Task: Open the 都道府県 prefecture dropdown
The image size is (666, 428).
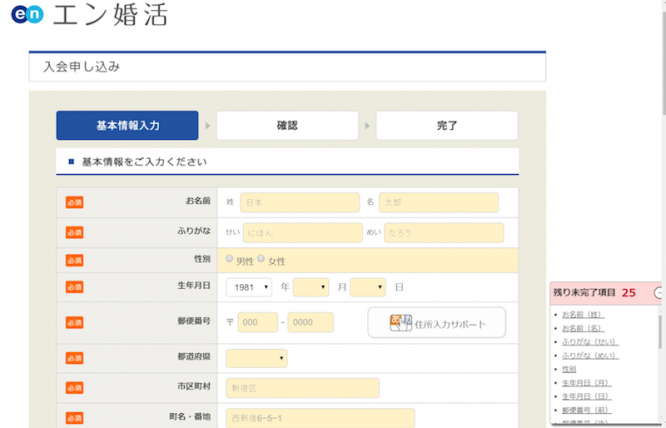Action: pos(257,358)
